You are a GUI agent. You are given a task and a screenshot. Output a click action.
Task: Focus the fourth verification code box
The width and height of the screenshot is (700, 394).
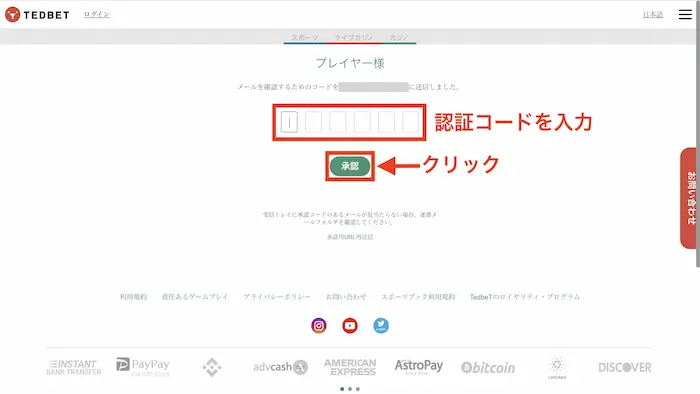(x=362, y=122)
